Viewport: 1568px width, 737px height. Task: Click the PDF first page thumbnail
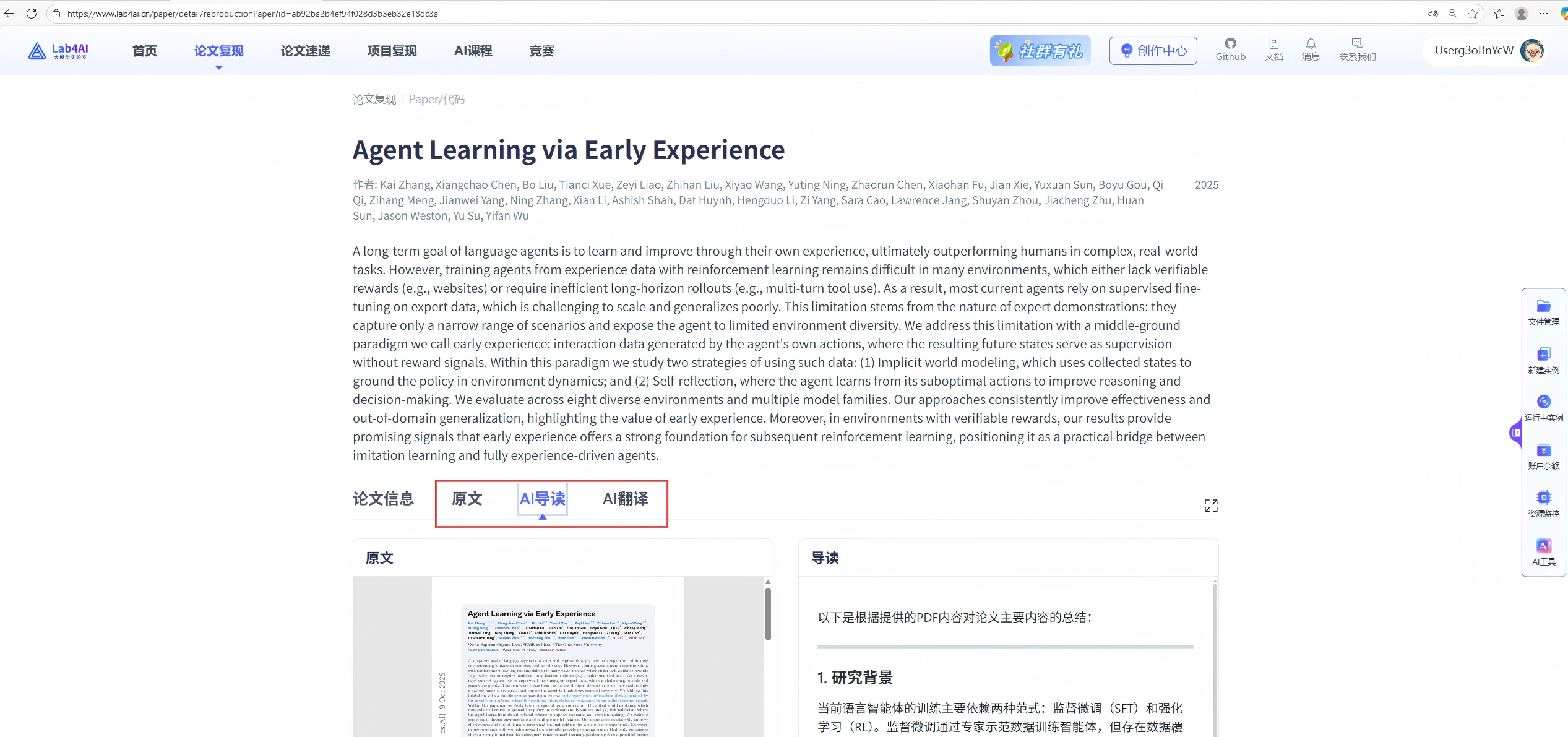[558, 668]
